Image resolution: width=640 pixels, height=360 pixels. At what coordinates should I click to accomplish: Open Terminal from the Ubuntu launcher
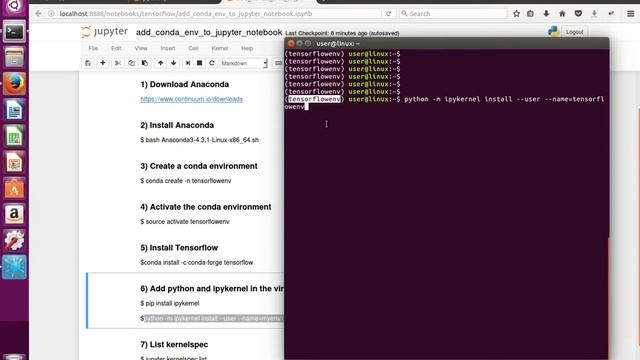[x=14, y=31]
